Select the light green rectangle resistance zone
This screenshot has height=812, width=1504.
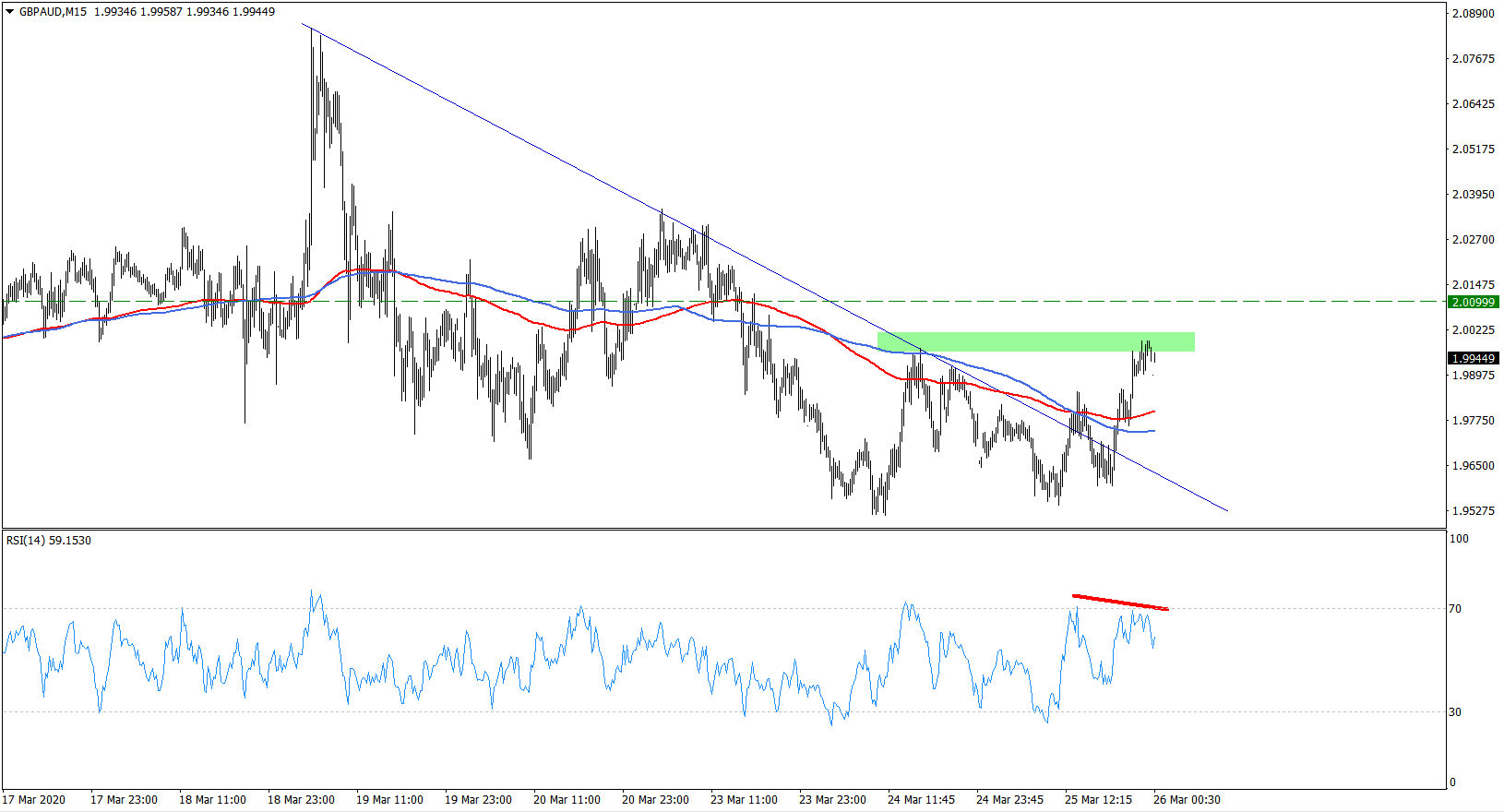(x=1033, y=341)
